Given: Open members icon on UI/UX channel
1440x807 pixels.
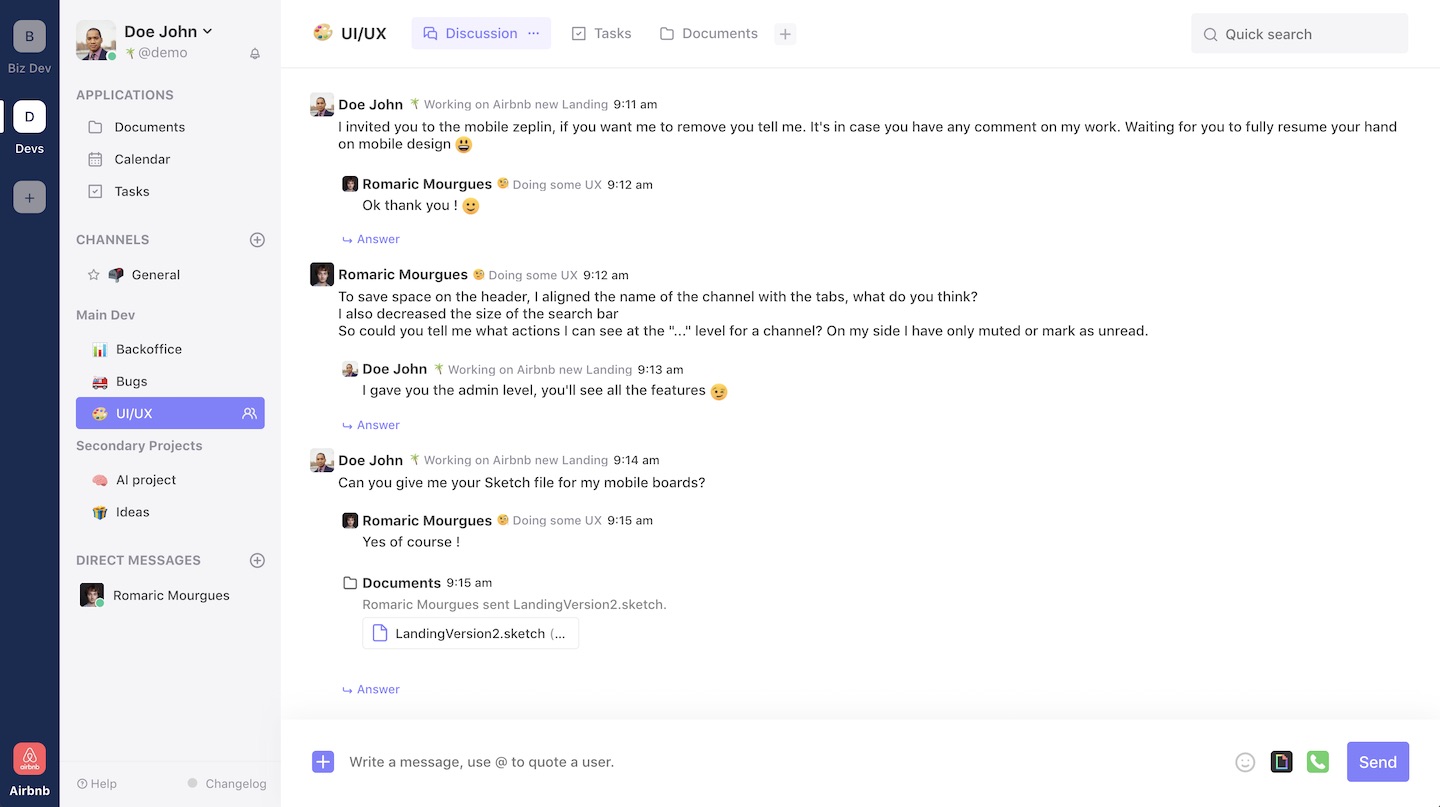Looking at the screenshot, I should [x=249, y=413].
